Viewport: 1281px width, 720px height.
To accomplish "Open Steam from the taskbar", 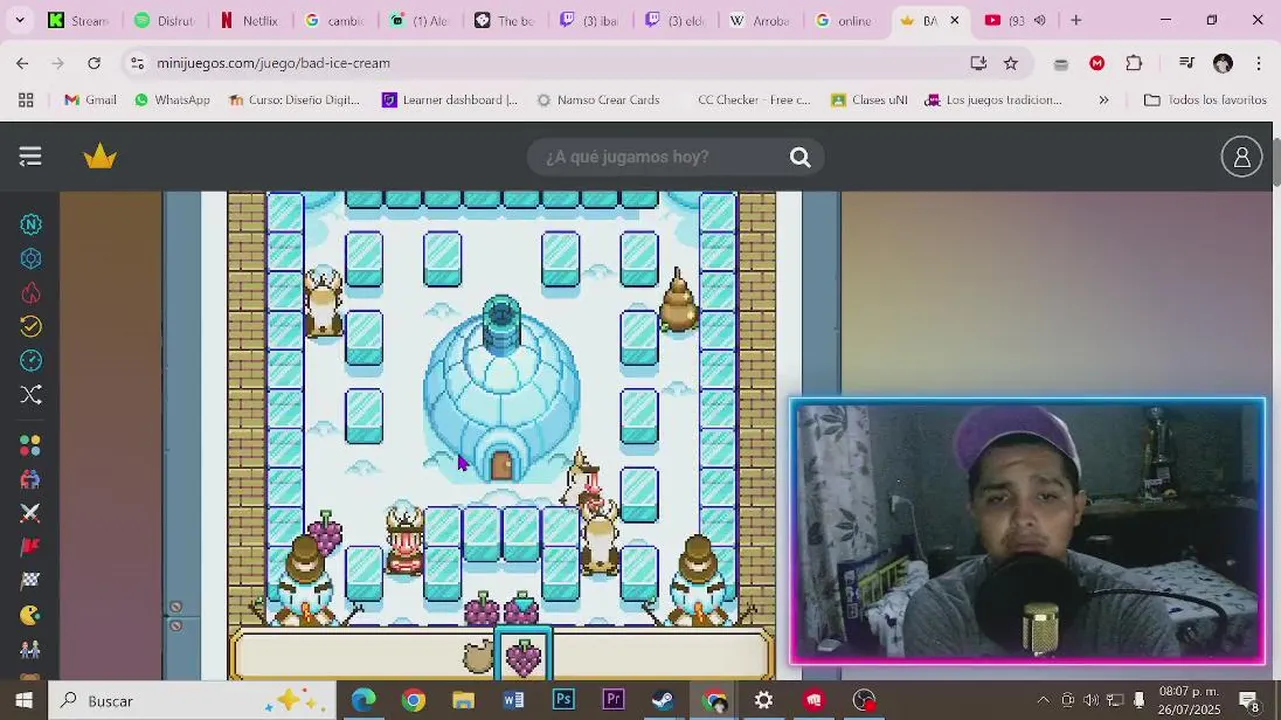I will (663, 701).
